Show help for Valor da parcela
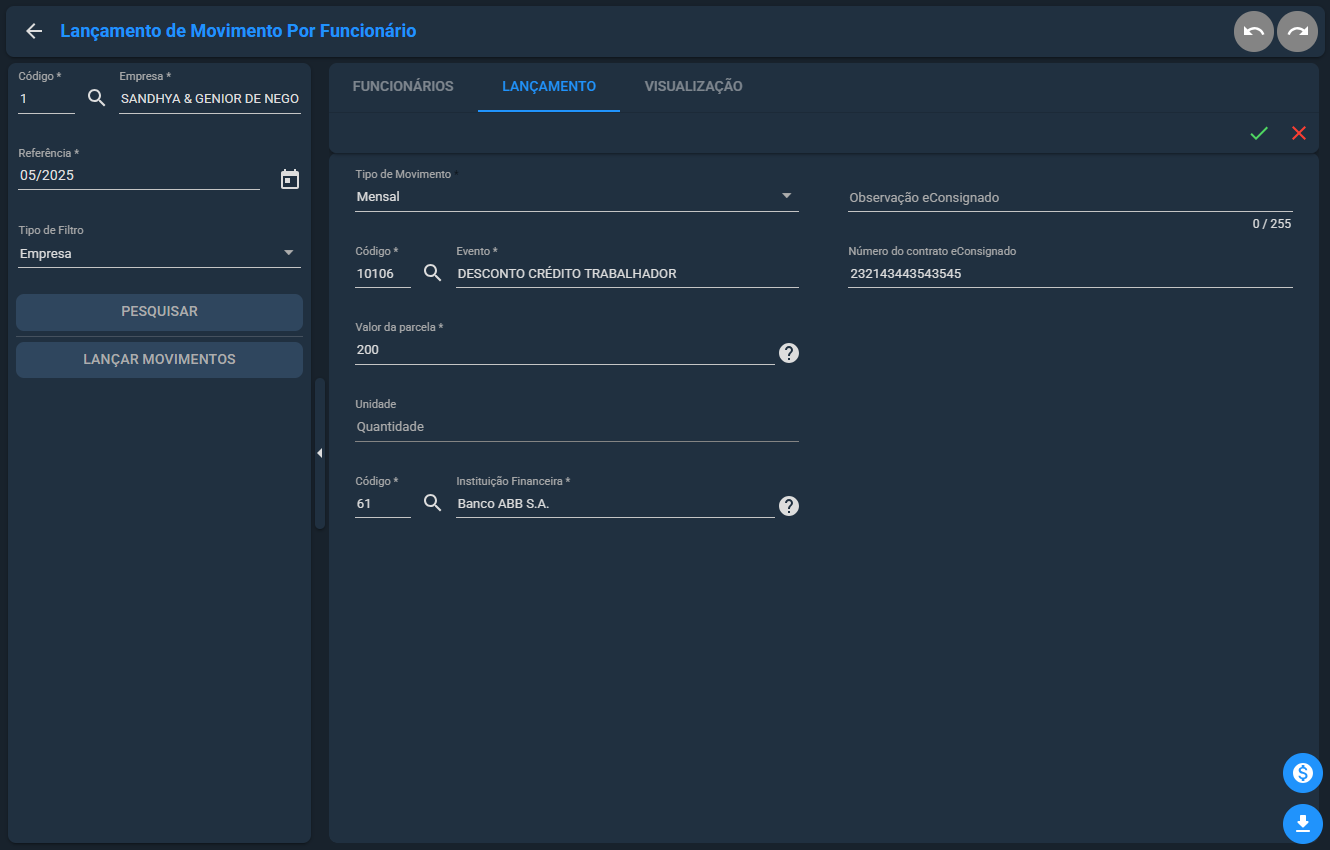This screenshot has height=850, width=1330. point(789,352)
